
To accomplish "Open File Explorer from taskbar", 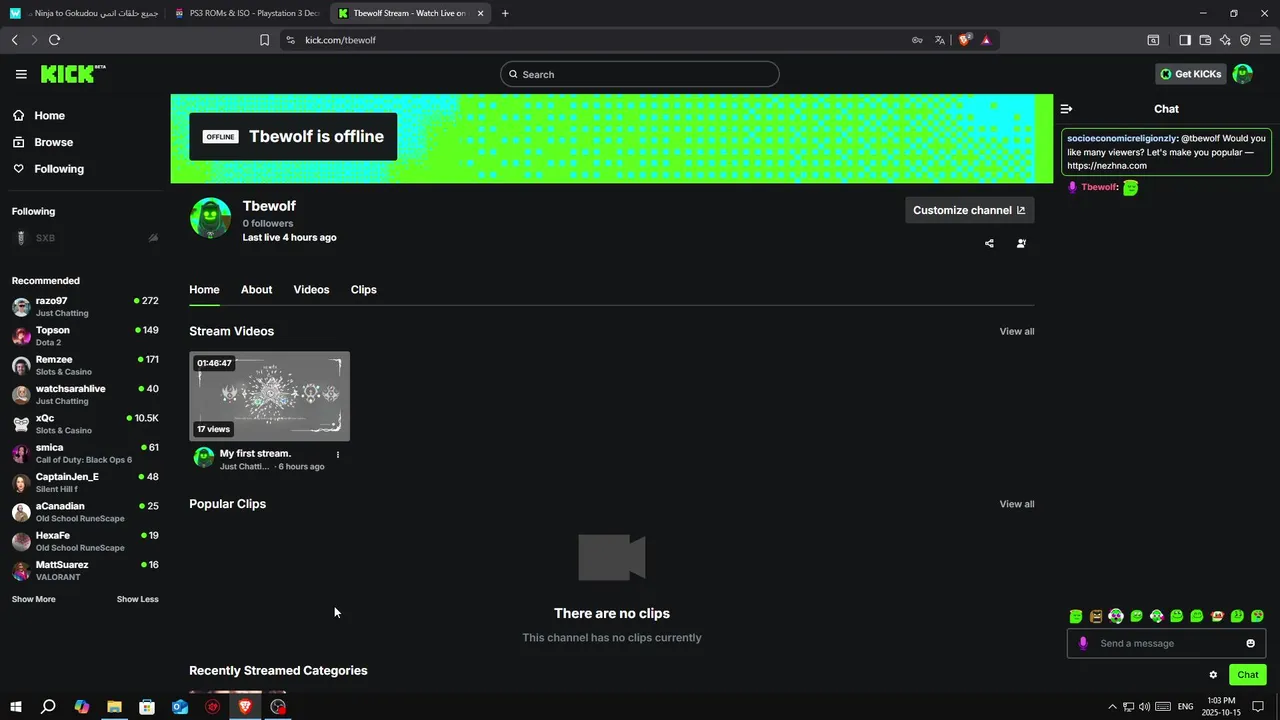I will click(114, 707).
